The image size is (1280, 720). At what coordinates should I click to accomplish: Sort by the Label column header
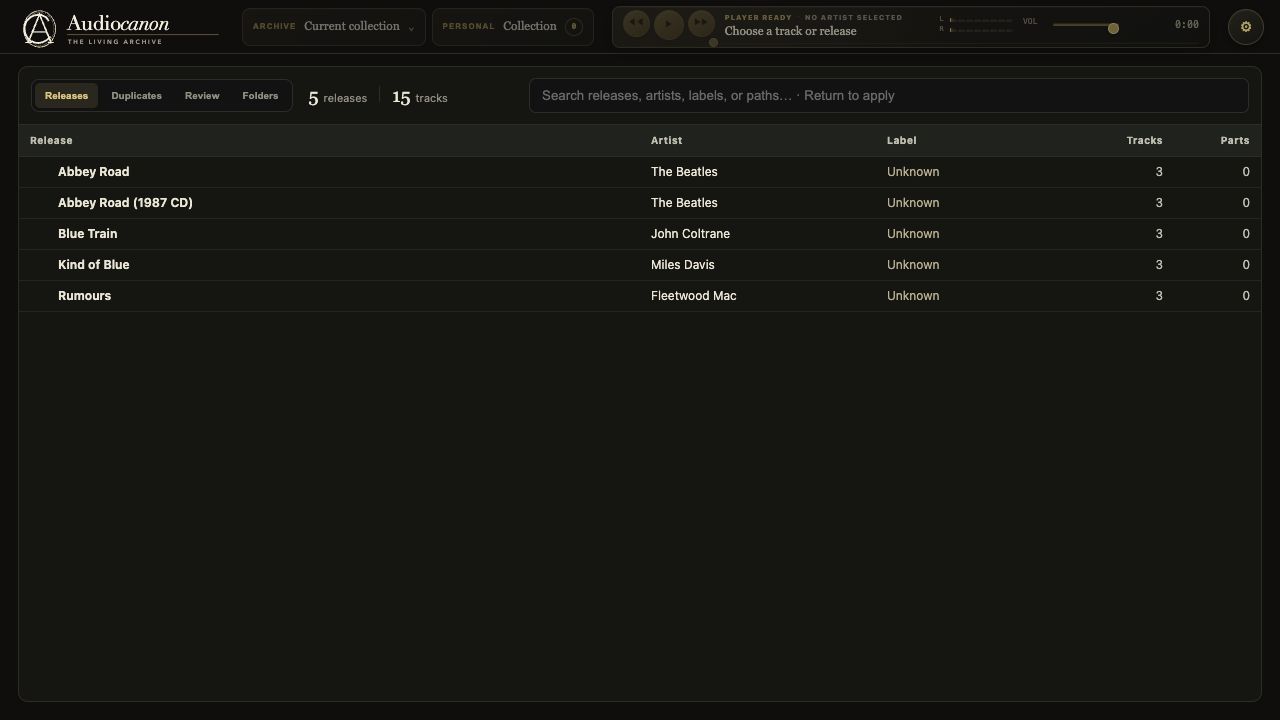[x=901, y=141]
